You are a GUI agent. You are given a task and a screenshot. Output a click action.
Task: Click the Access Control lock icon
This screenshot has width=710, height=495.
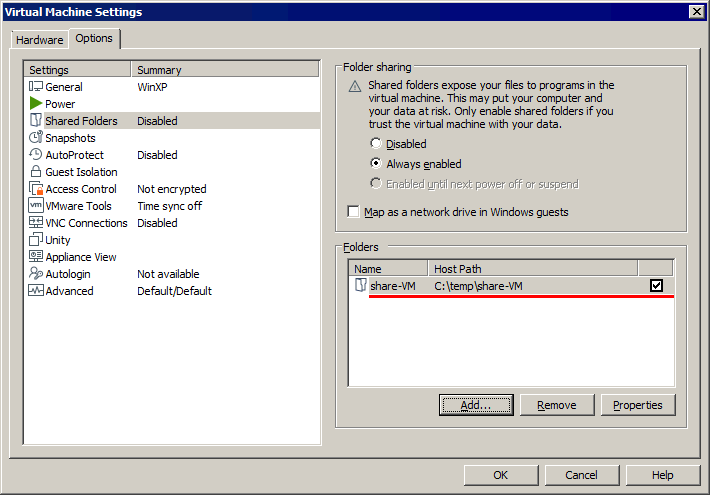pos(36,188)
